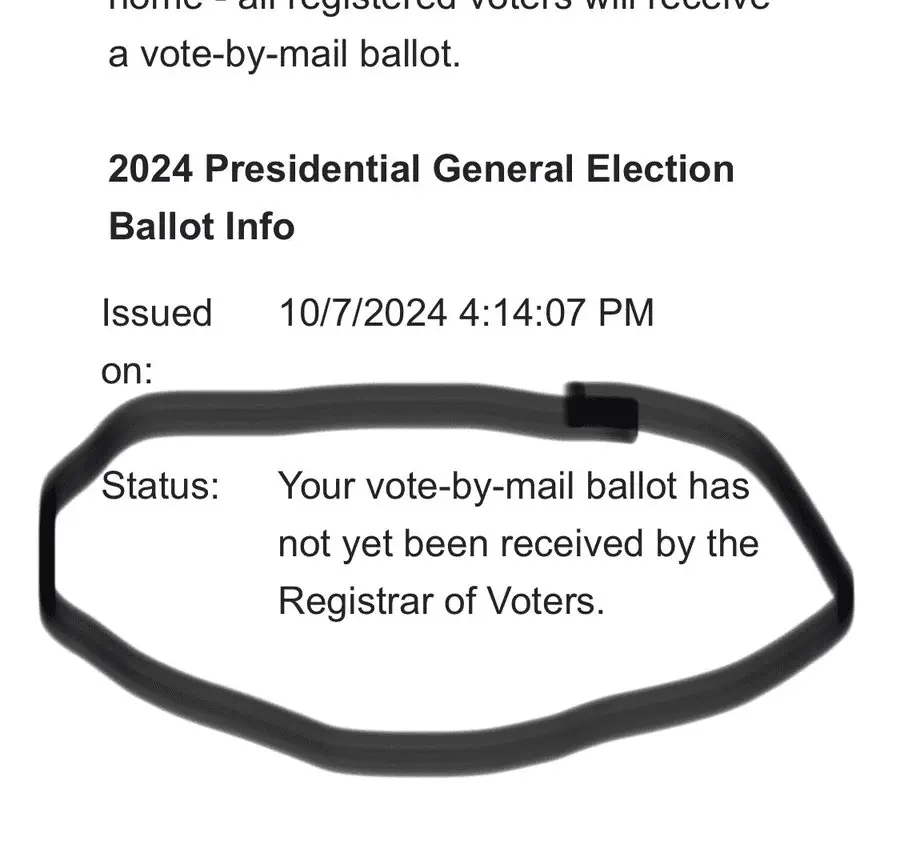Click 'a vote-by-mail ballot.' paragraph line
This screenshot has width=900, height=846.
coord(285,55)
